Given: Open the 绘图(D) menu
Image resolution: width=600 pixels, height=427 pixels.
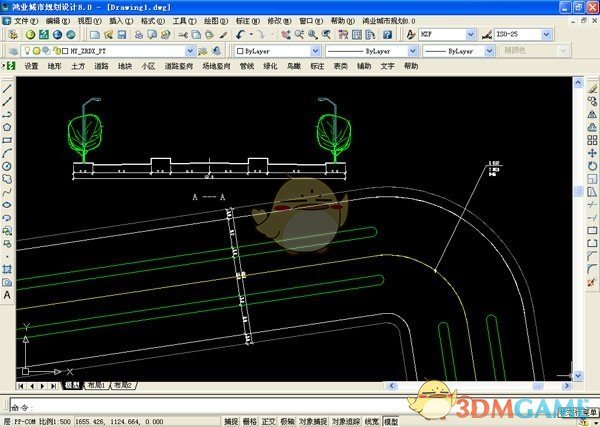Looking at the screenshot, I should click(x=216, y=21).
